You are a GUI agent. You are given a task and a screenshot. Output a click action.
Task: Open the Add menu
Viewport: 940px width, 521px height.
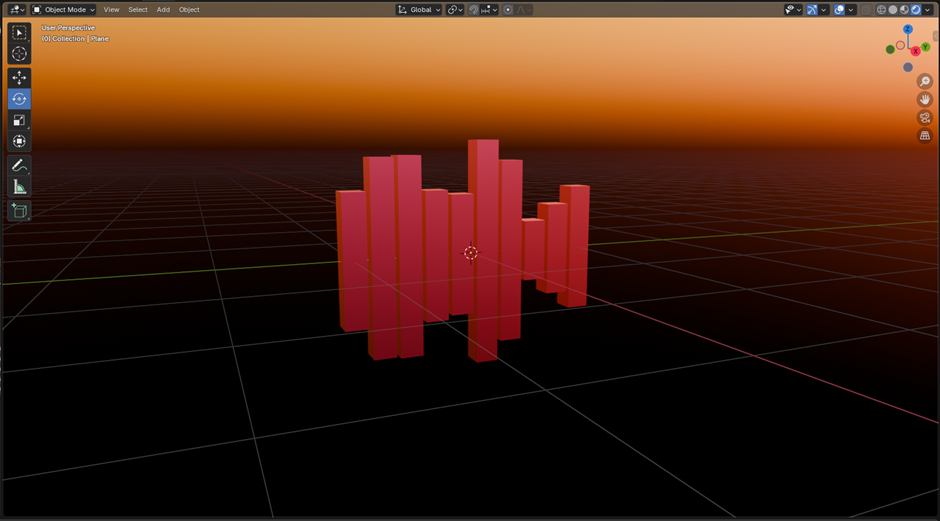pos(163,10)
